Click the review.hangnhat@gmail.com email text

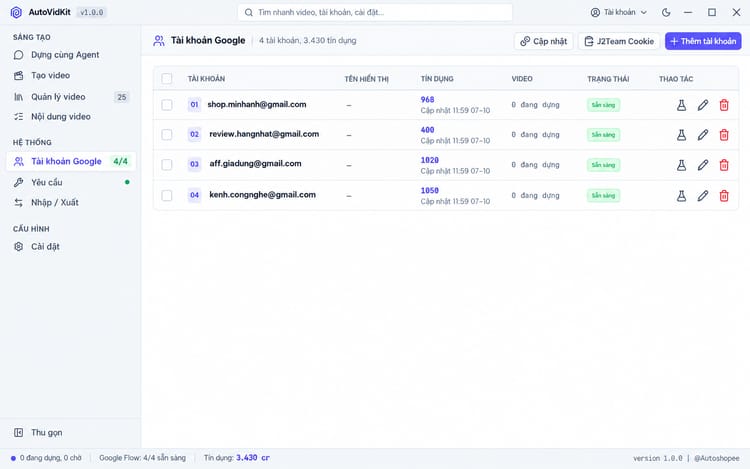[264, 134]
